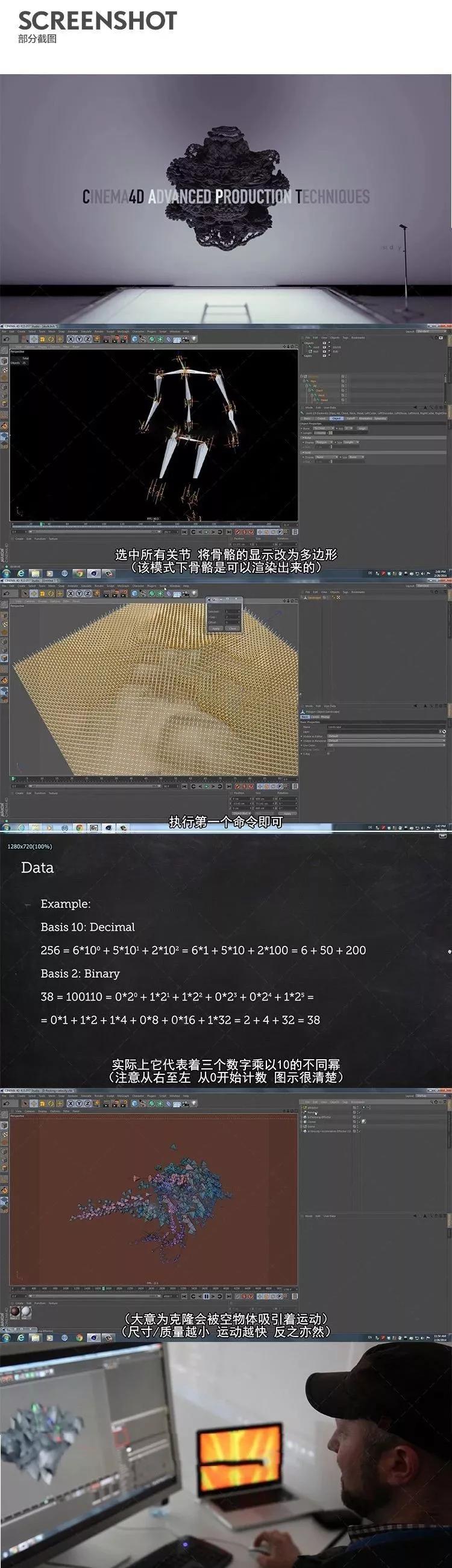Switch to Phong tab in landscape window attributes

(x=325, y=717)
